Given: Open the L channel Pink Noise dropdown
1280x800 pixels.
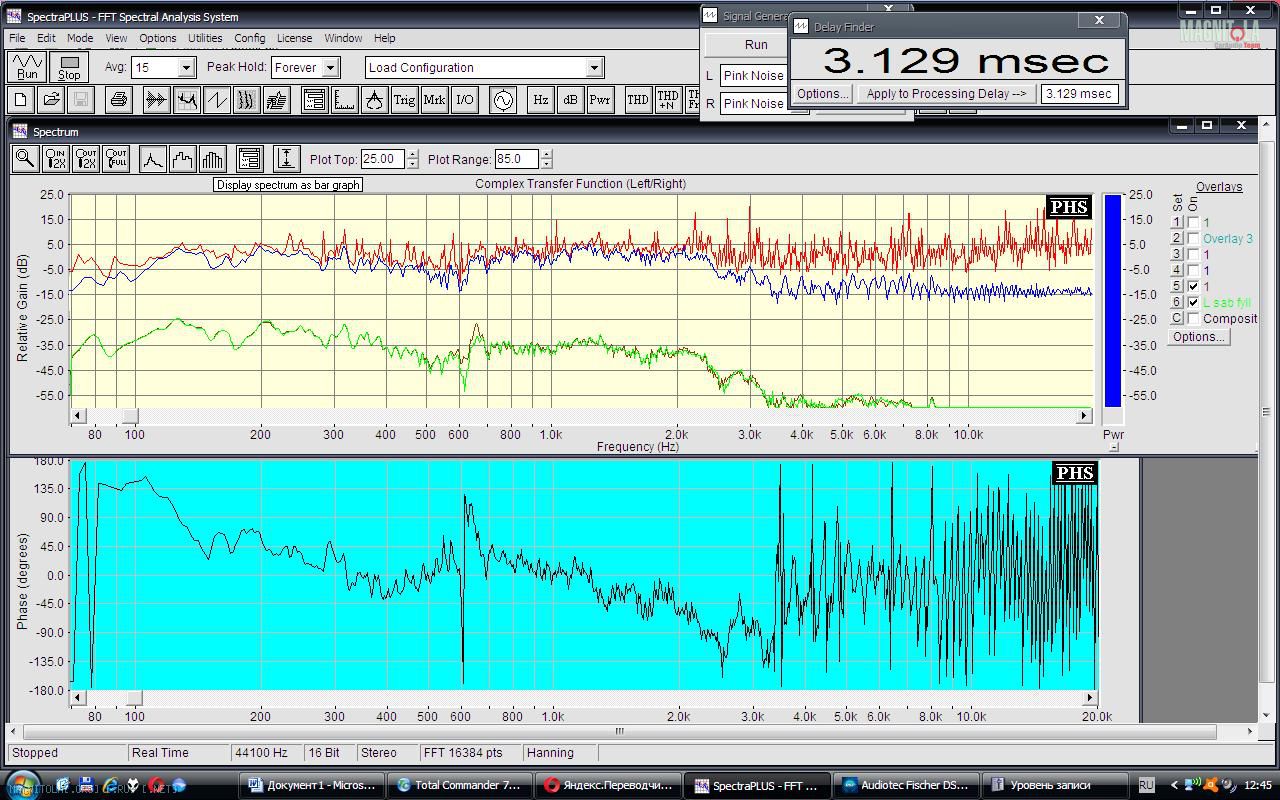Looking at the screenshot, I should [x=754, y=76].
